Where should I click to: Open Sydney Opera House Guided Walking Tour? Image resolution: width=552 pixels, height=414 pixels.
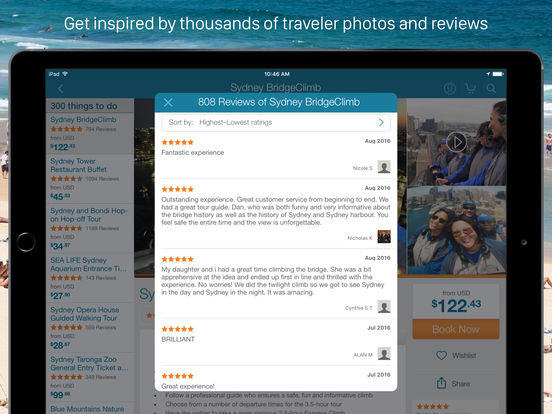tap(90, 328)
